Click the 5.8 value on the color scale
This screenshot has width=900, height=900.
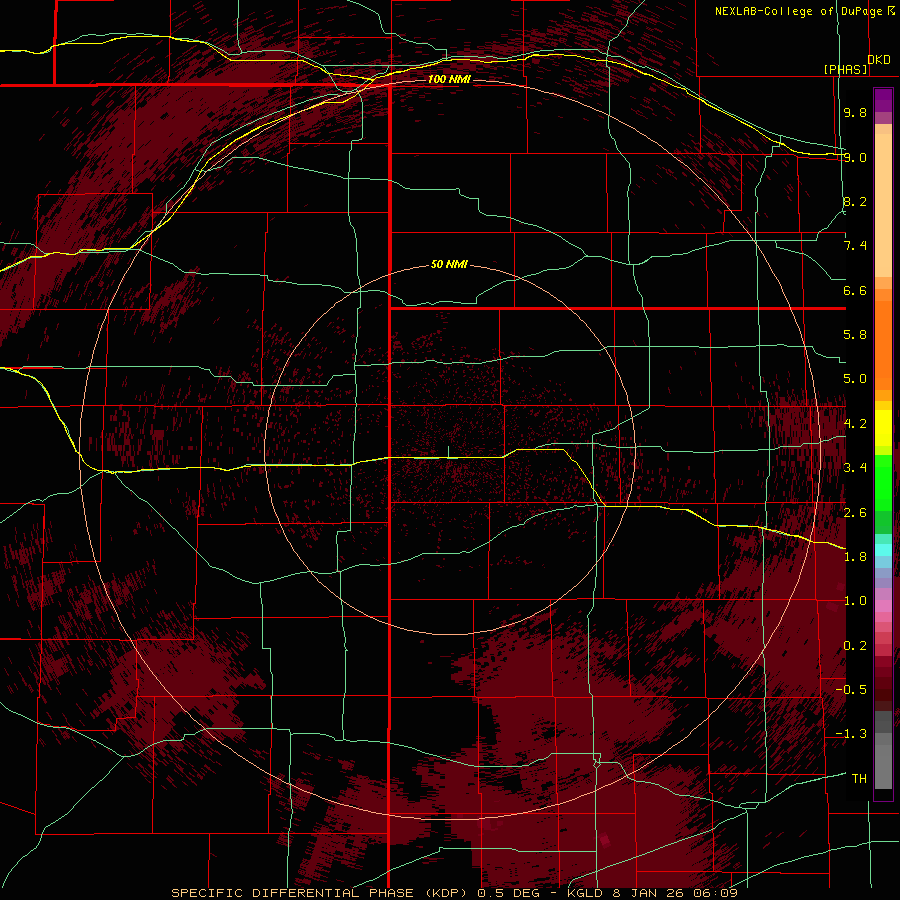tap(855, 335)
